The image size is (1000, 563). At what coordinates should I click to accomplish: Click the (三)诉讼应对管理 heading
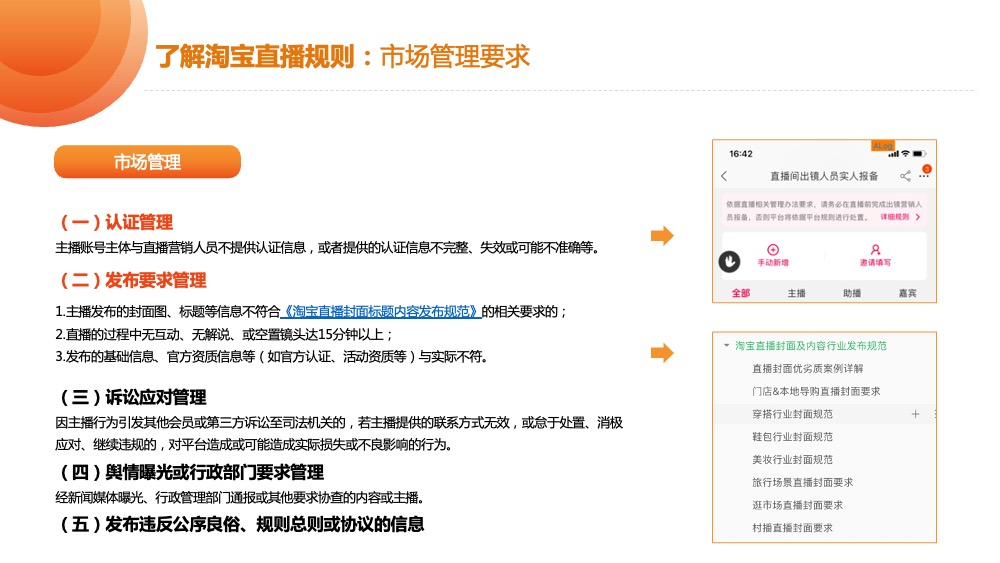coord(133,398)
